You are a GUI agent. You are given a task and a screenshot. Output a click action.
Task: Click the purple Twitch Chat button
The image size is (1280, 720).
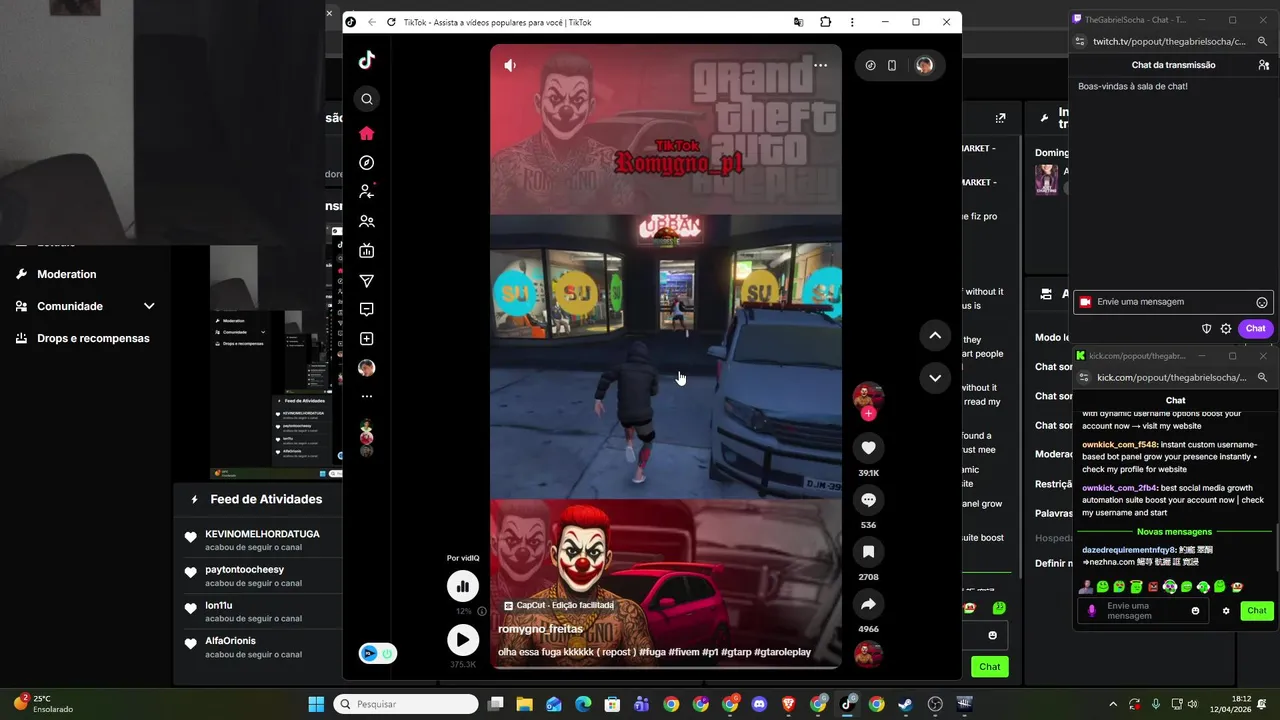coord(1255,328)
